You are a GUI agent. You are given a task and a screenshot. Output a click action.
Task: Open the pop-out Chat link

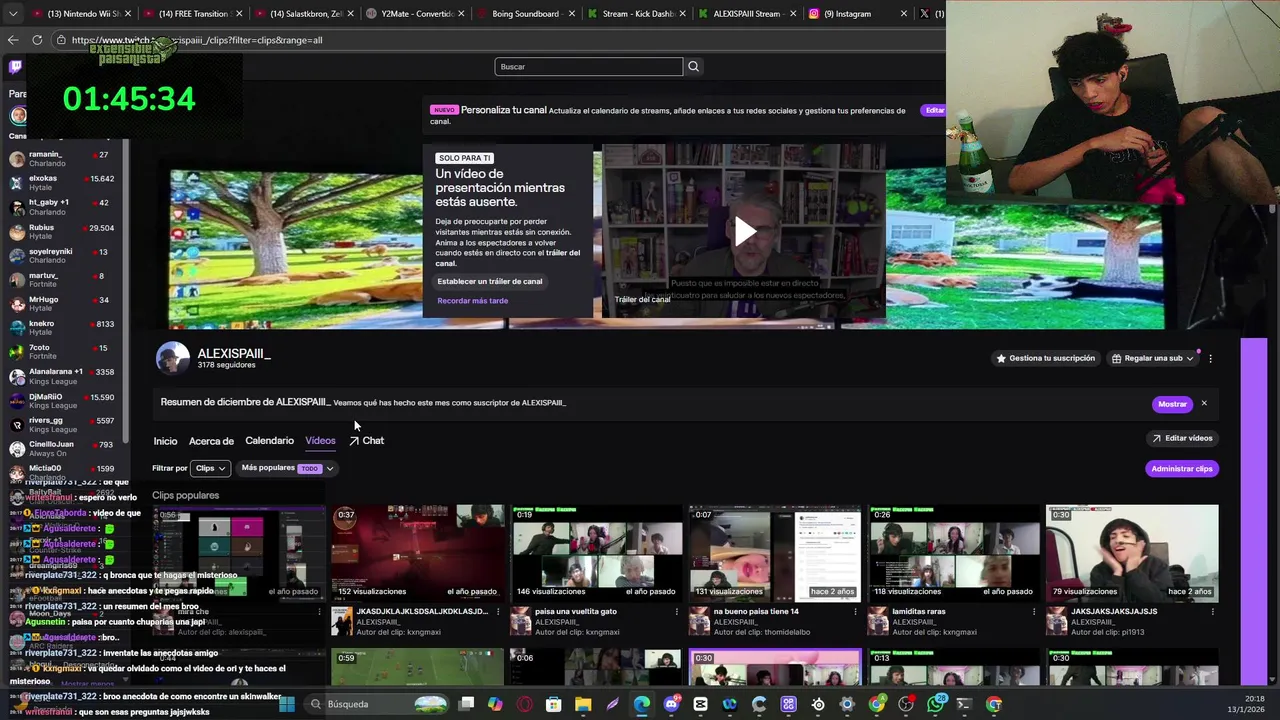(x=366, y=441)
